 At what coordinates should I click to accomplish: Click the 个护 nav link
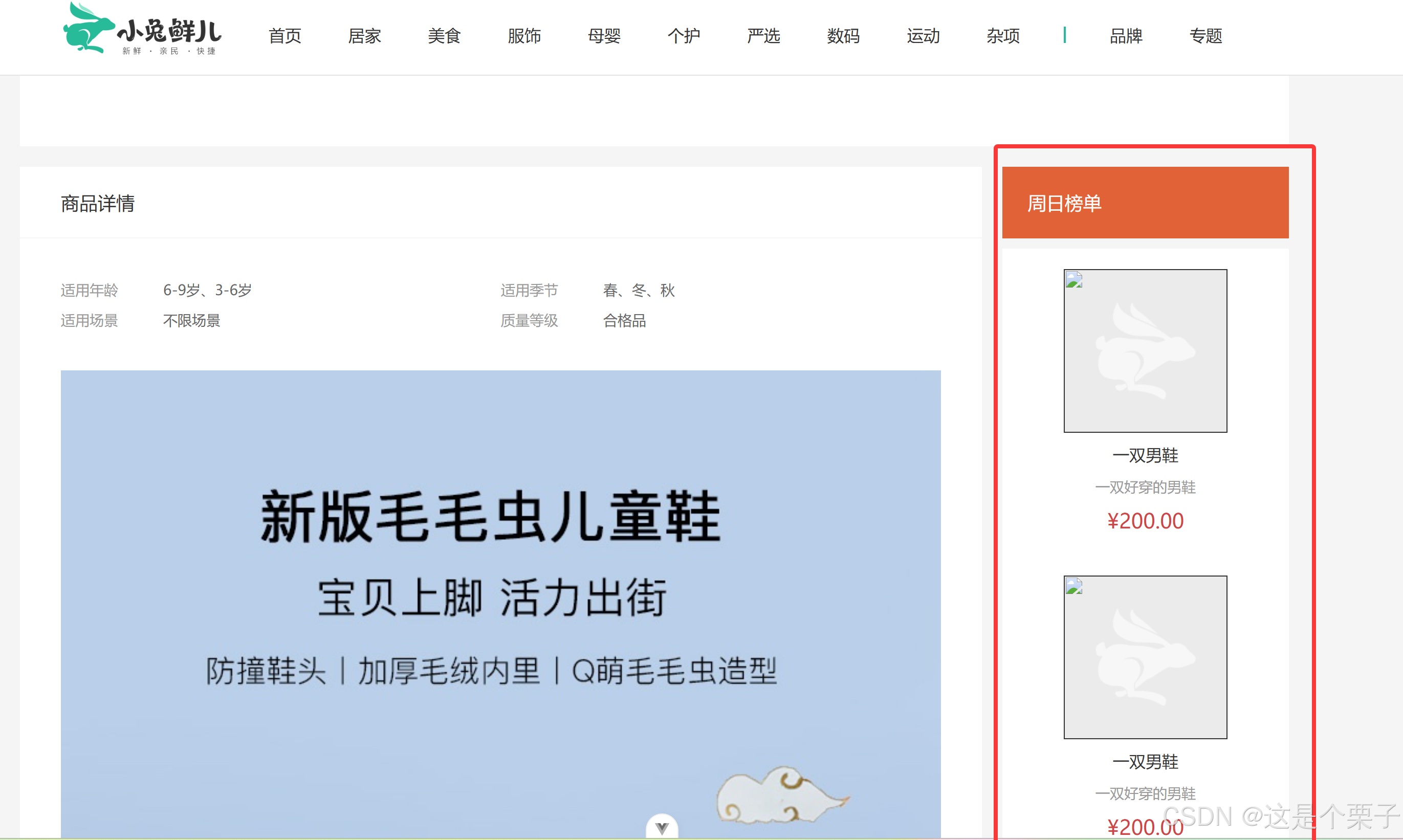tap(684, 36)
